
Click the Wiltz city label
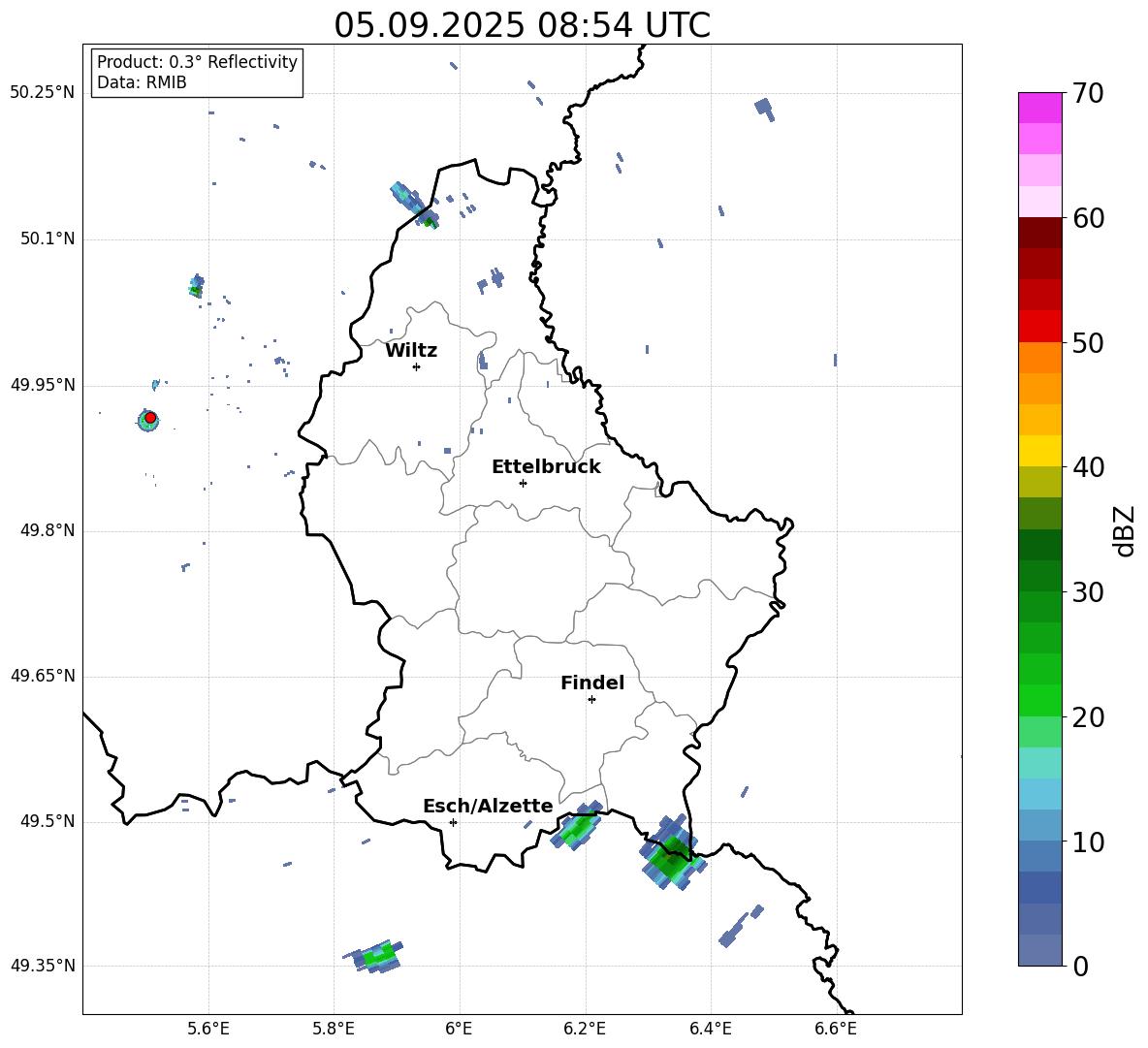[411, 351]
